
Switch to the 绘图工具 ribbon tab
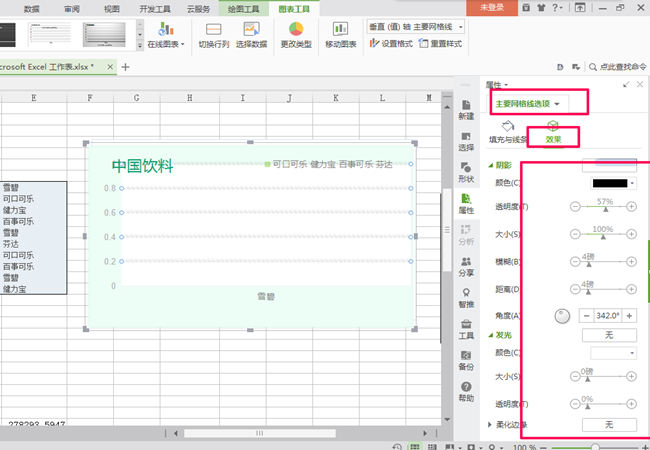pyautogui.click(x=243, y=9)
